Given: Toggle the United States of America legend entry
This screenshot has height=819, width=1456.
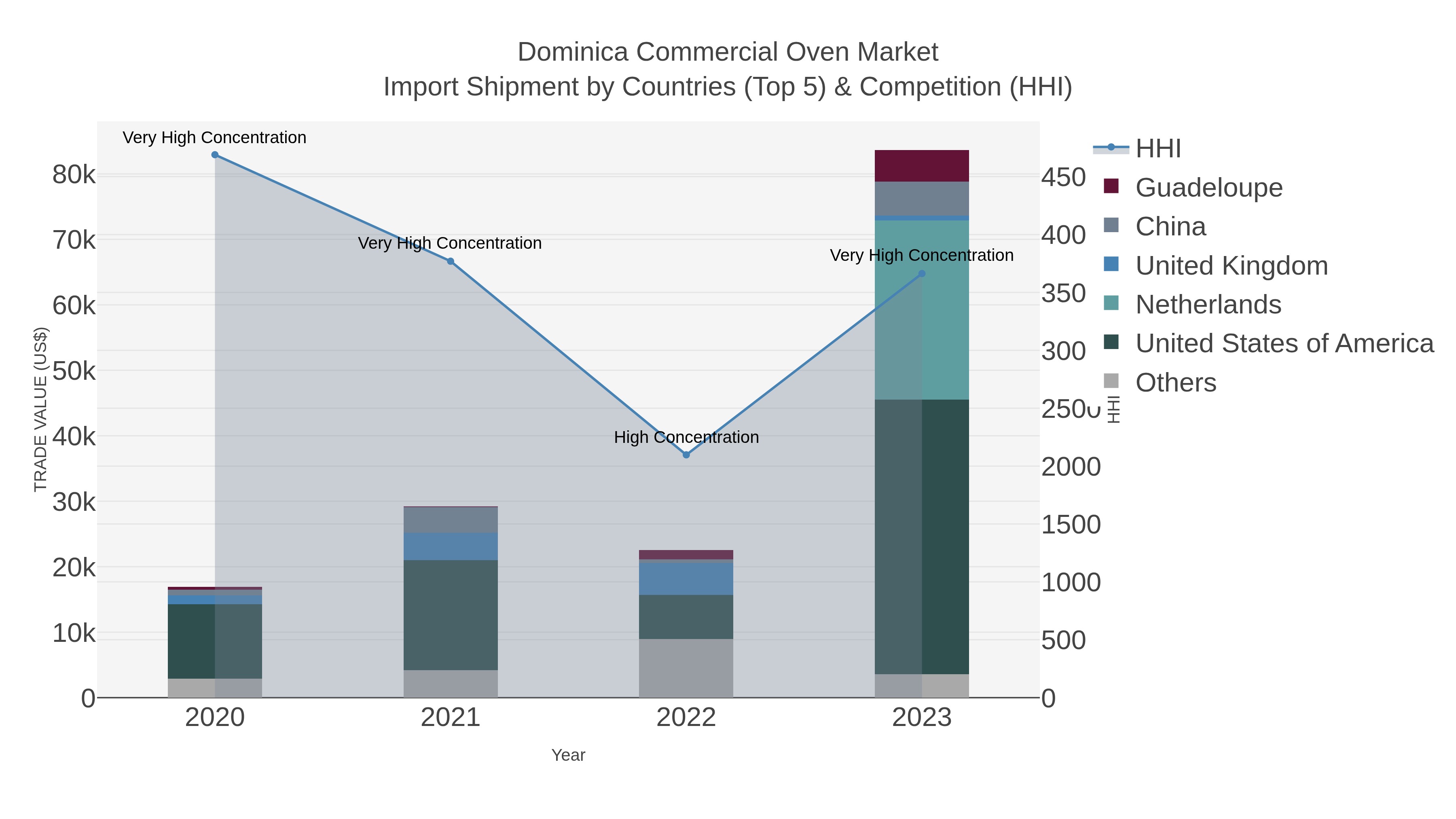Looking at the screenshot, I should pos(1268,344).
